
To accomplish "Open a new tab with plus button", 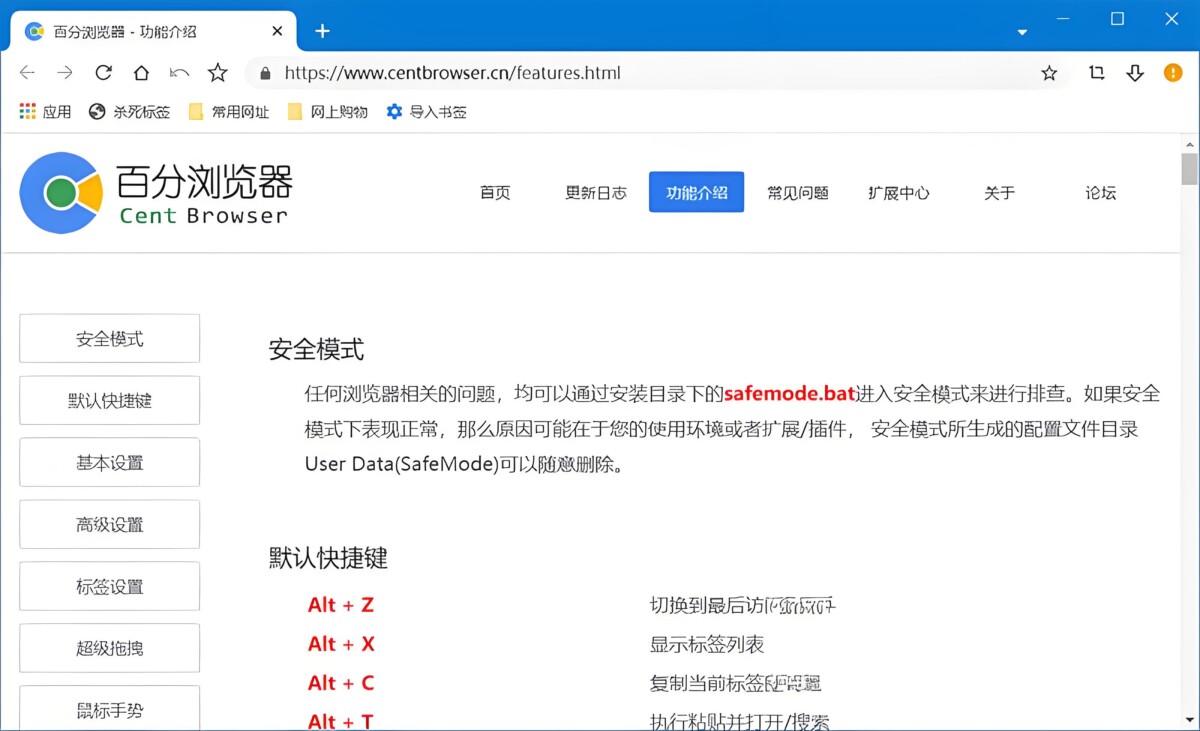I will pos(322,31).
